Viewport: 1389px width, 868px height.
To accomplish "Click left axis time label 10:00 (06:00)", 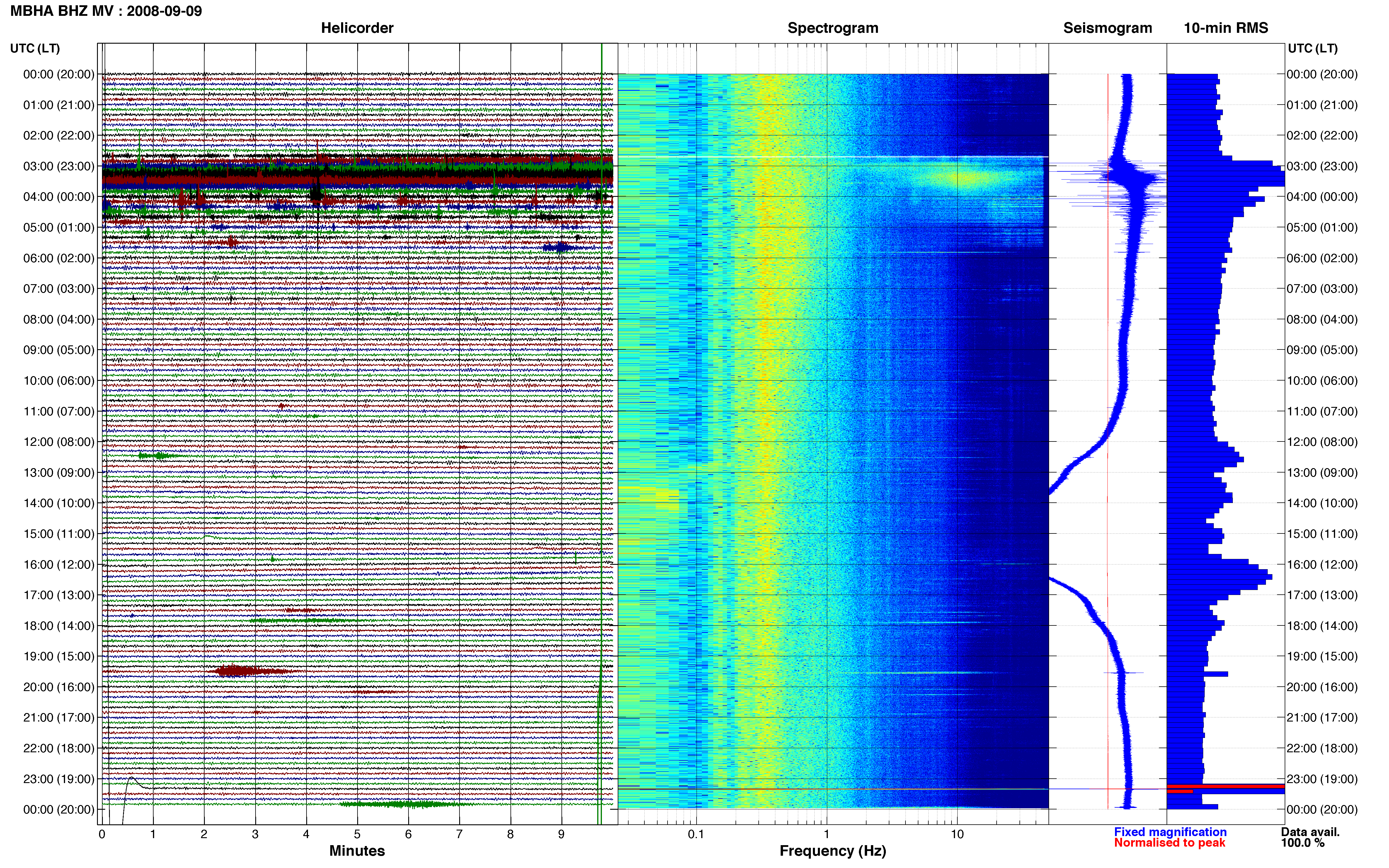I will tap(59, 381).
